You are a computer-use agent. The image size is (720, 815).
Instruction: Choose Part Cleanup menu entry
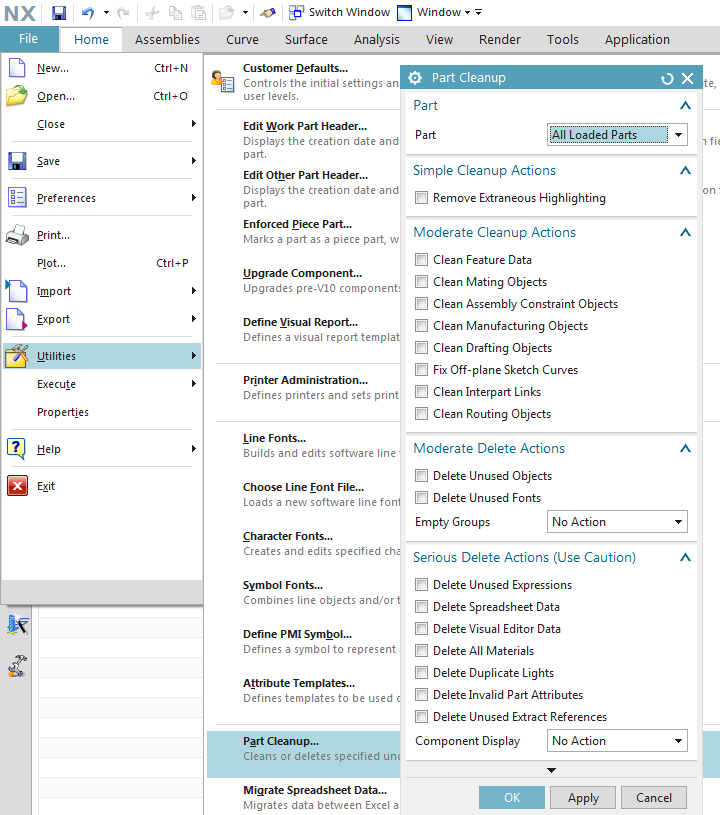(x=304, y=754)
